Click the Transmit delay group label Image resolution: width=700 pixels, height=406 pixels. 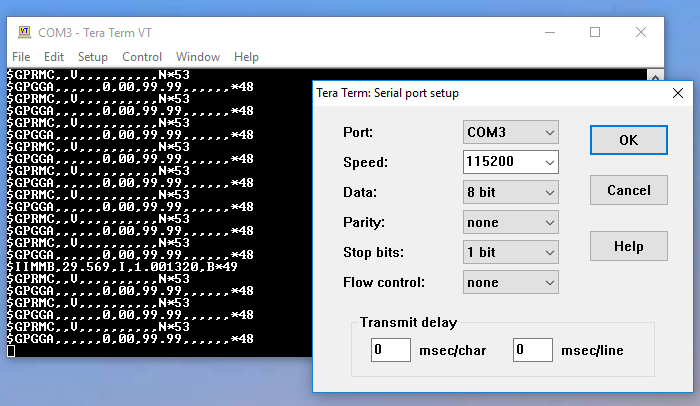[x=408, y=322]
